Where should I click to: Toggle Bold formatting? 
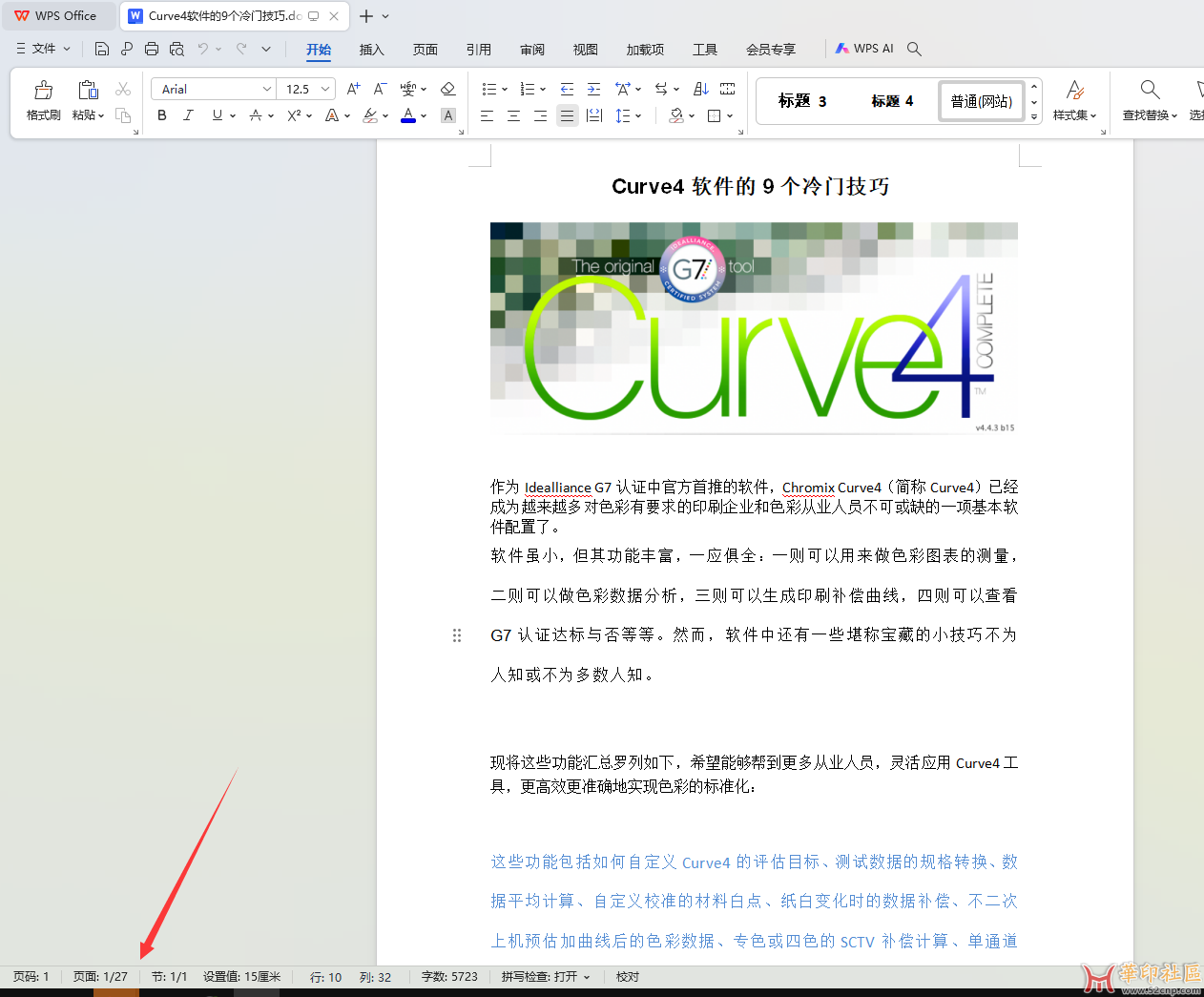[162, 115]
